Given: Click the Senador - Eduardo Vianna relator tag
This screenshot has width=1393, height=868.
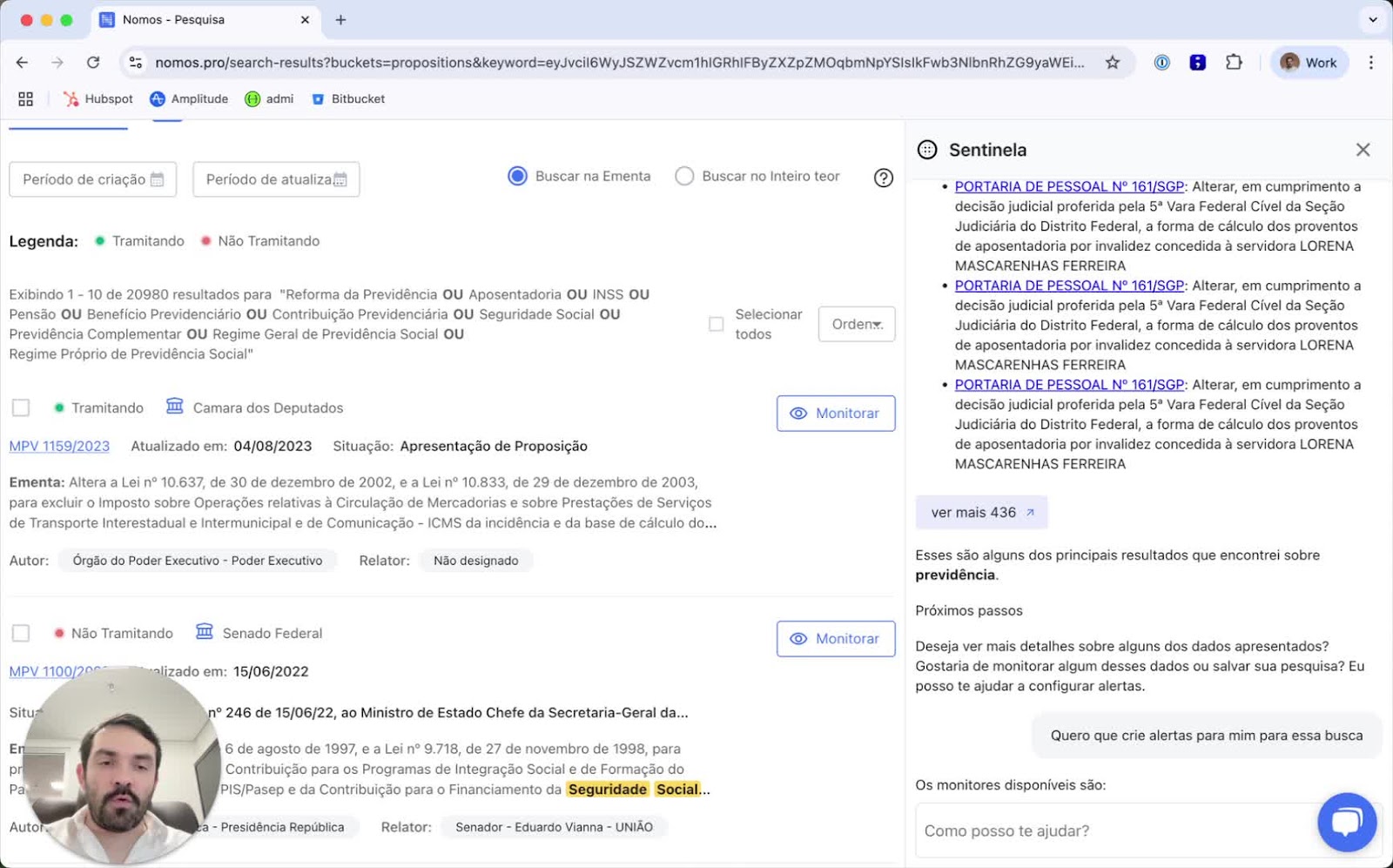Looking at the screenshot, I should [x=555, y=827].
